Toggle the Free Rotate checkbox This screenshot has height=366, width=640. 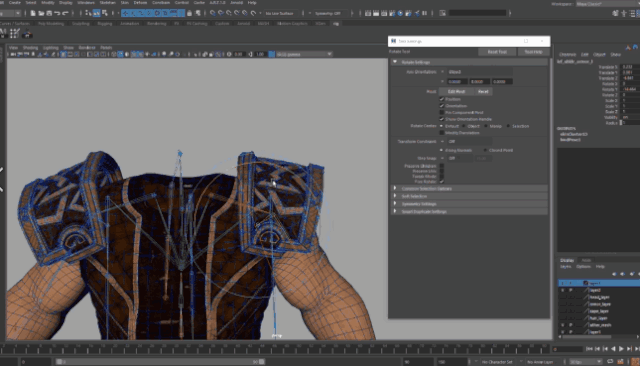pyautogui.click(x=442, y=182)
